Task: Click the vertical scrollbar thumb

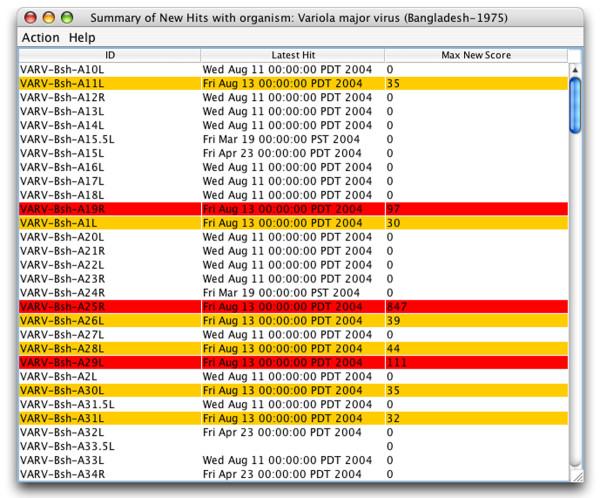Action: [575, 105]
